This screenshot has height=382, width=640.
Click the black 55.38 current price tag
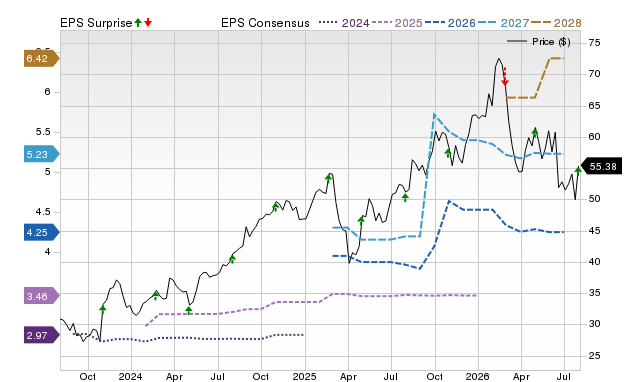(601, 166)
